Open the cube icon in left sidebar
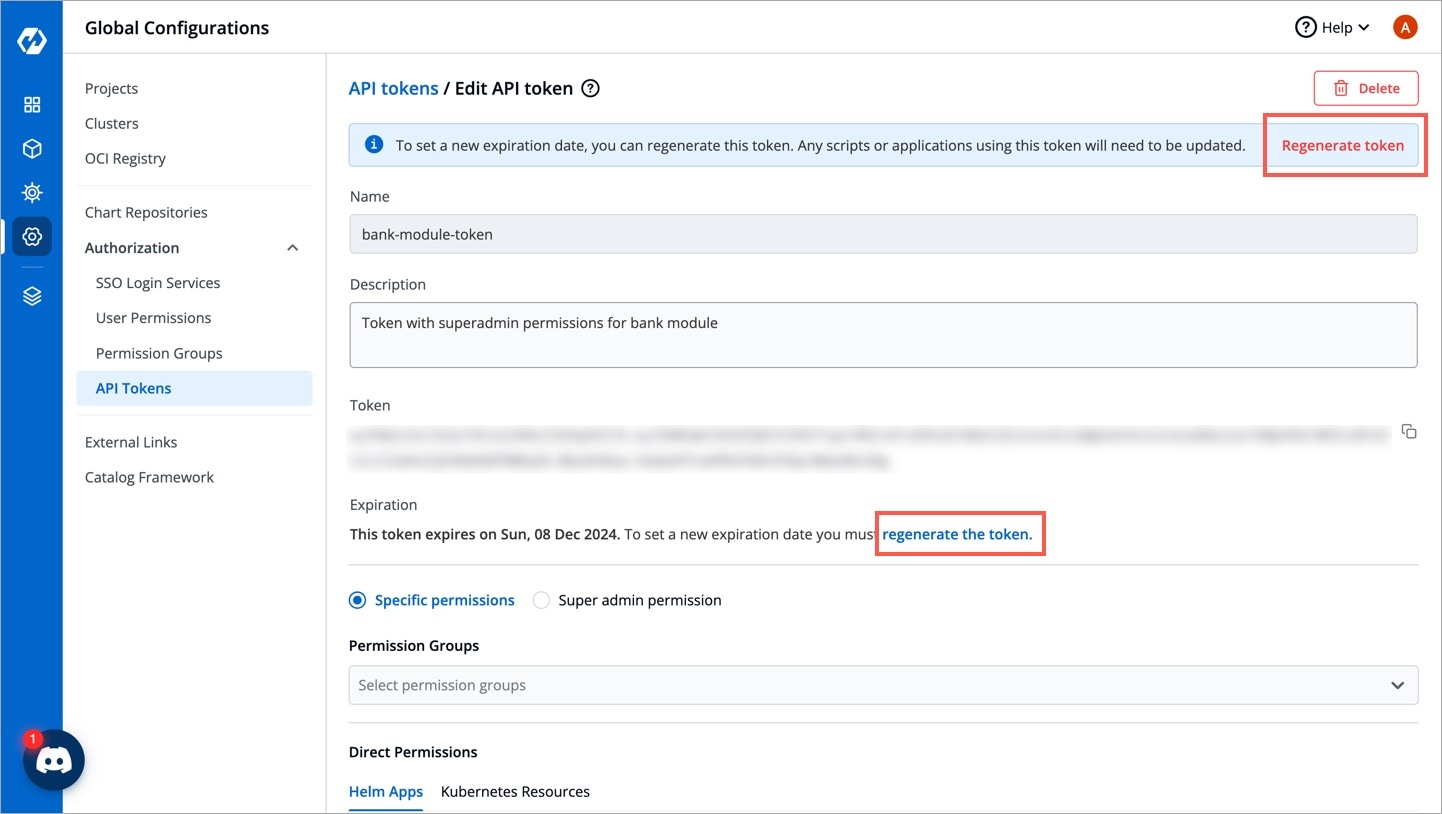Screen dimensions: 1442x814 click(32, 149)
